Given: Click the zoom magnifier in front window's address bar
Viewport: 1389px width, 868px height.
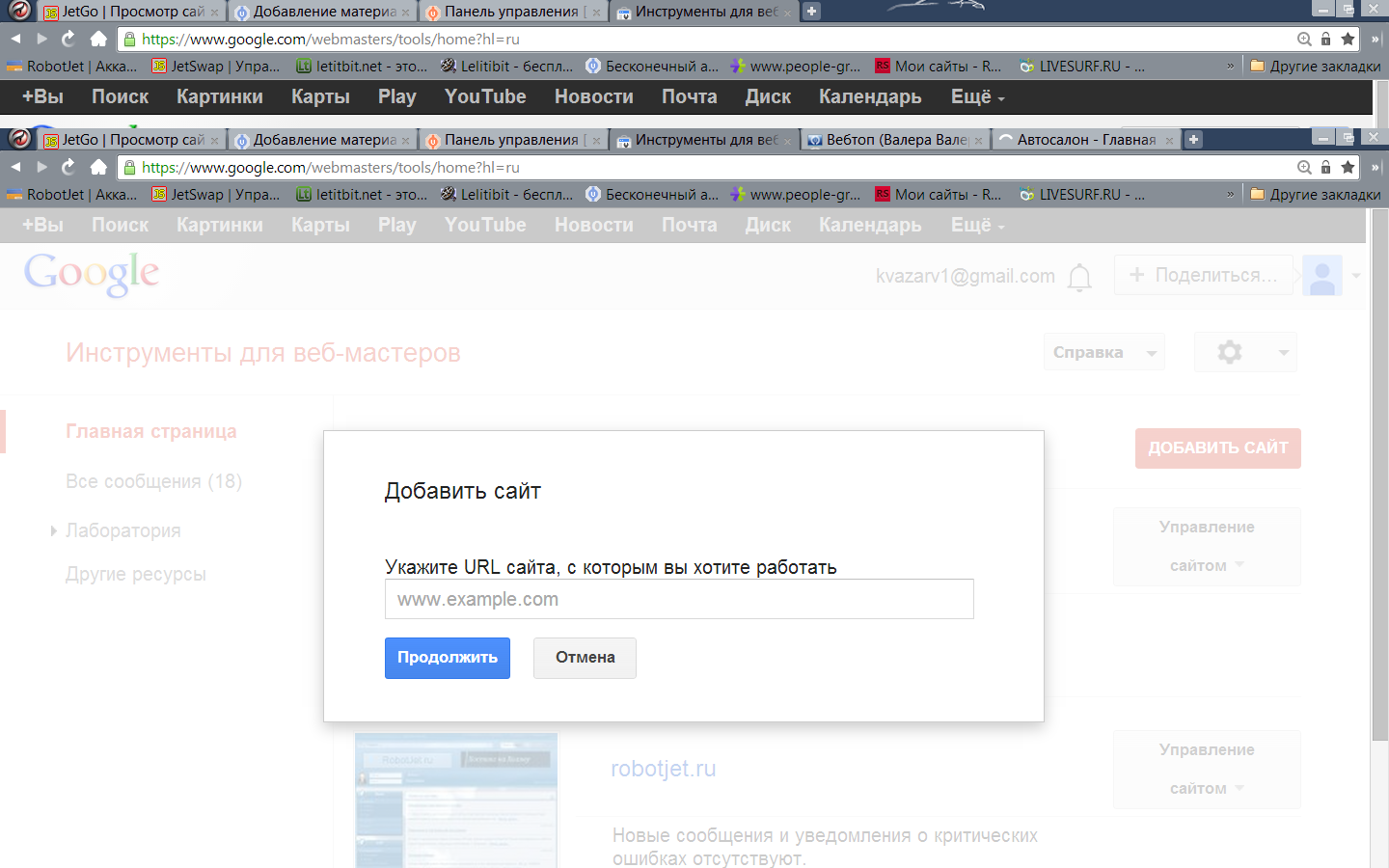Looking at the screenshot, I should (1304, 167).
